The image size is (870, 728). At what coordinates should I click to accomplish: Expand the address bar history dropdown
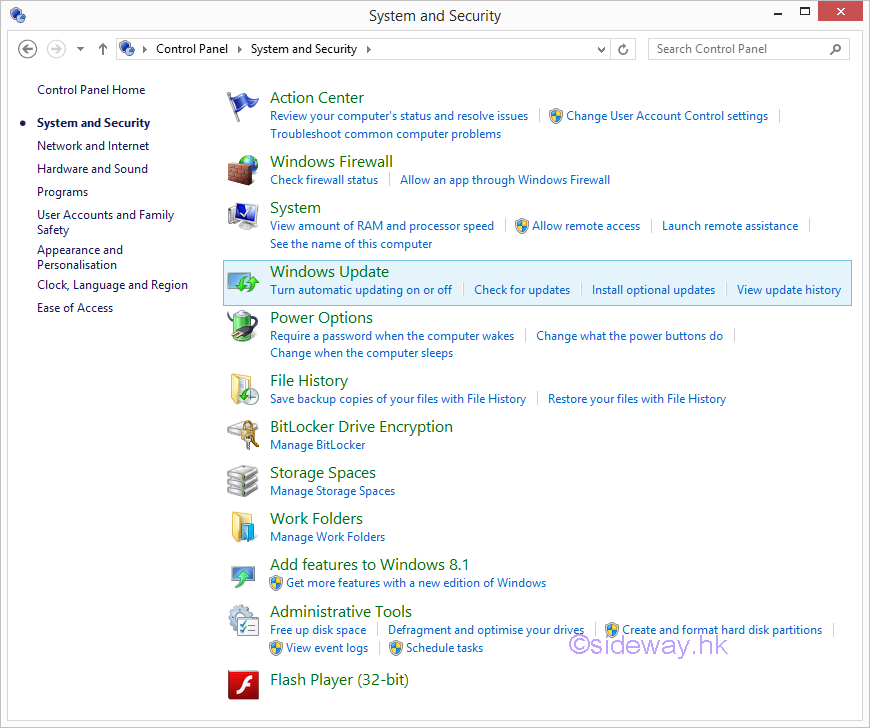tap(601, 49)
